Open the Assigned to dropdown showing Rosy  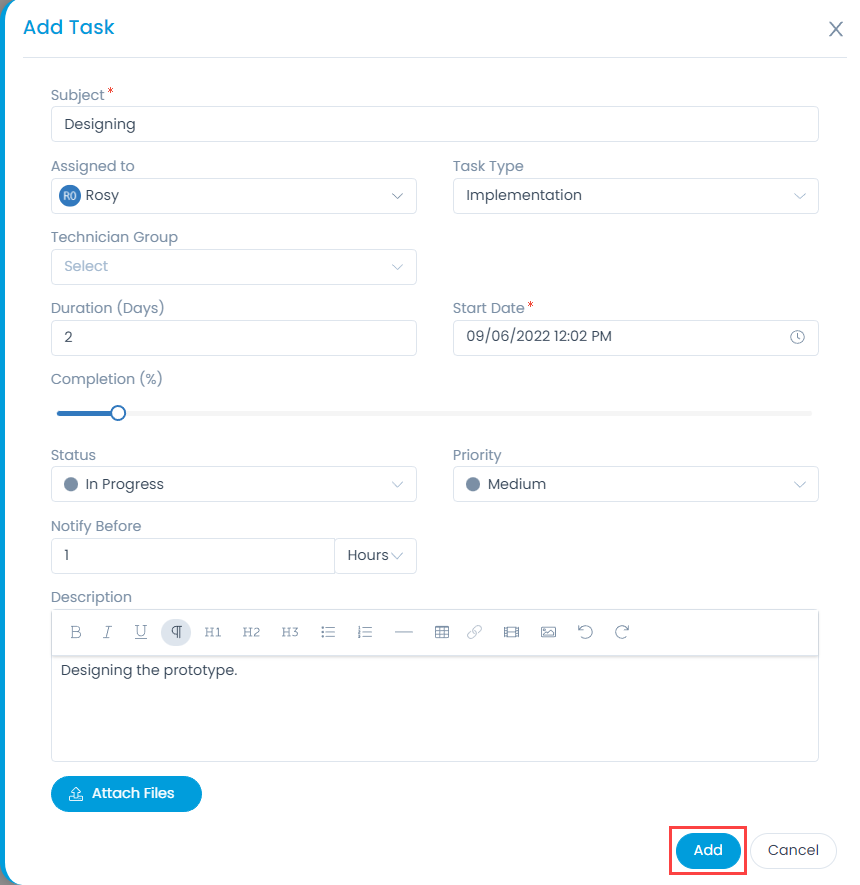[x=234, y=196]
